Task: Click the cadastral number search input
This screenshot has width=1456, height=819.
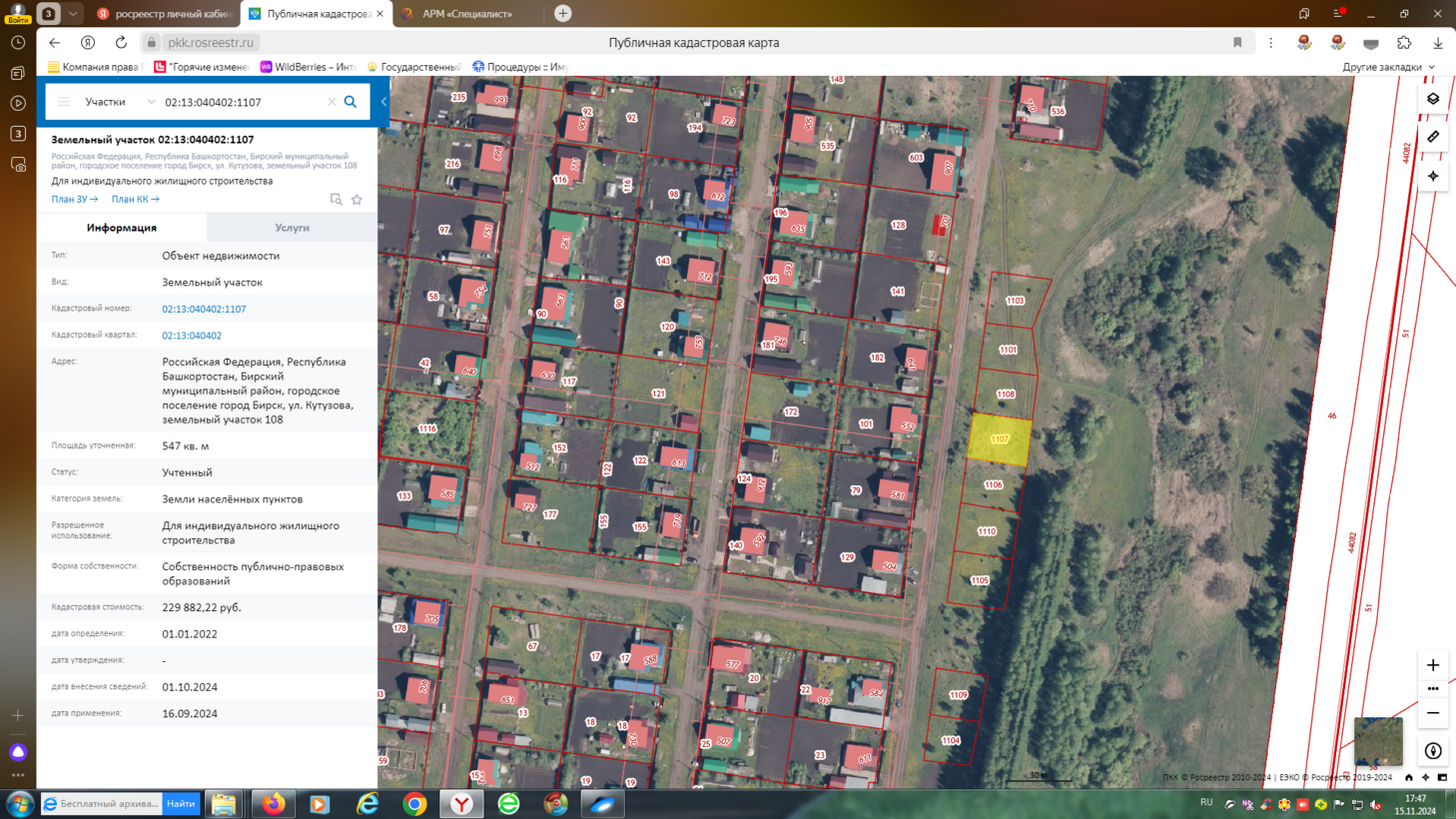Action: (243, 102)
